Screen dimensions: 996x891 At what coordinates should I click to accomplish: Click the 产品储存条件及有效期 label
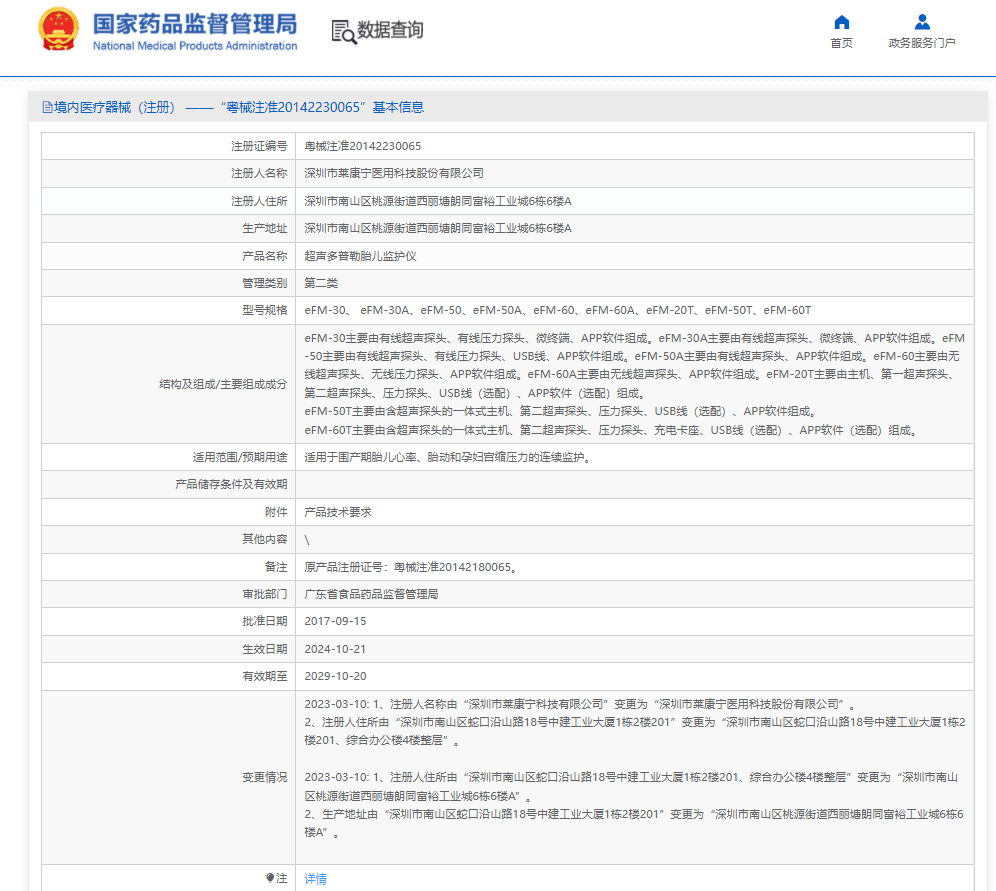point(231,485)
